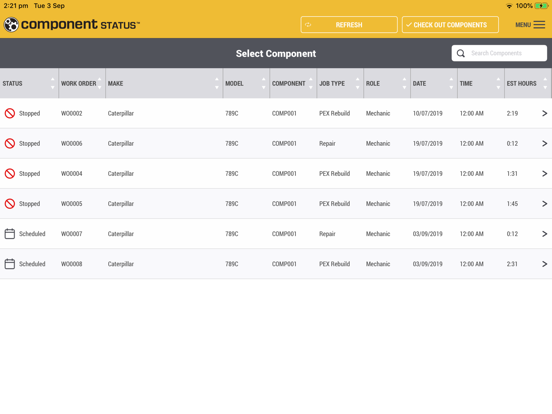Click the search magnifier icon
This screenshot has width=552, height=414.
click(460, 53)
